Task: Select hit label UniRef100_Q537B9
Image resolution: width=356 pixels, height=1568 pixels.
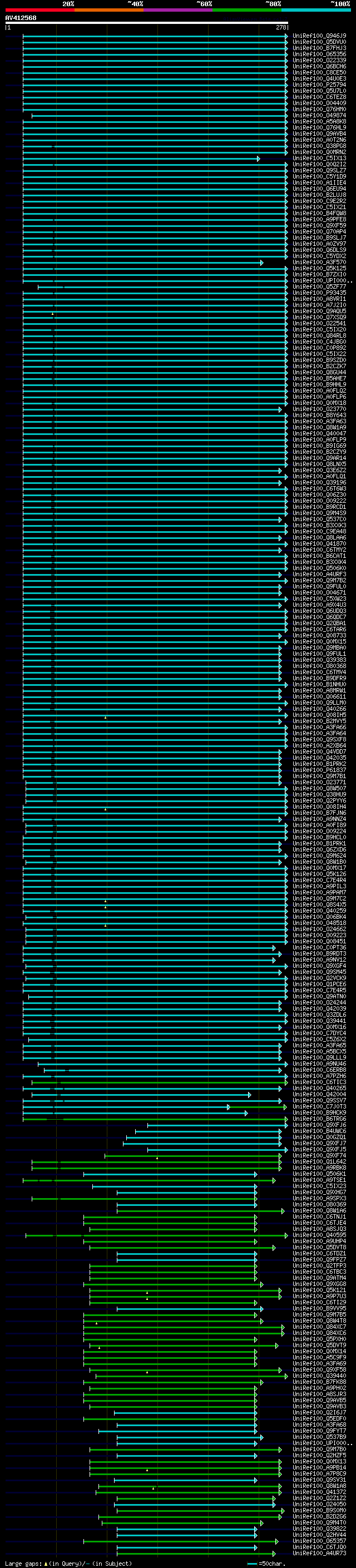Action: point(319,1437)
